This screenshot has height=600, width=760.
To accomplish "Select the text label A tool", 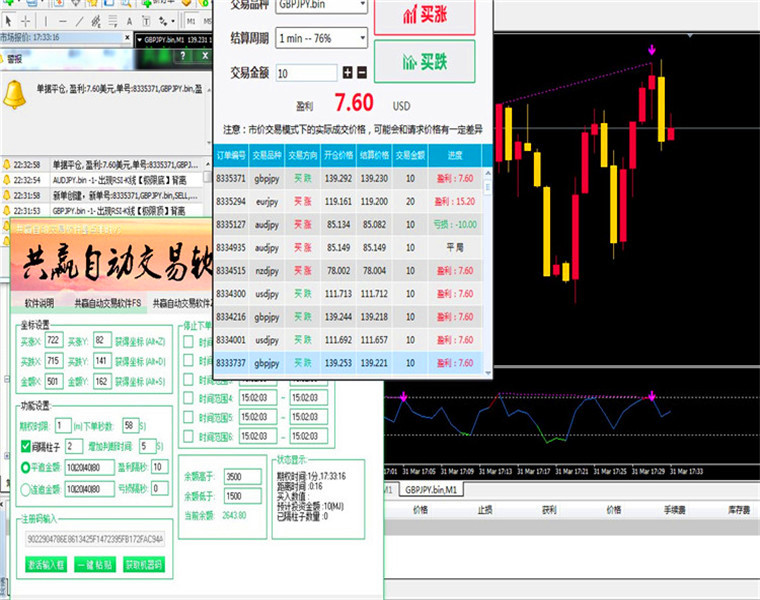I will coord(129,21).
